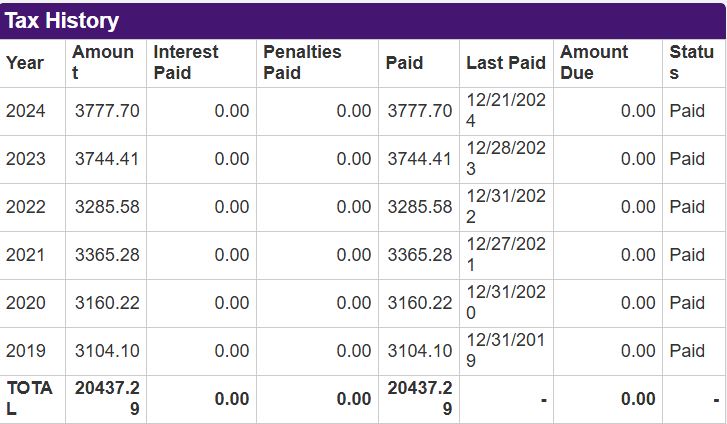Select the 2024 year cell
The image size is (727, 424).
pos(26,111)
